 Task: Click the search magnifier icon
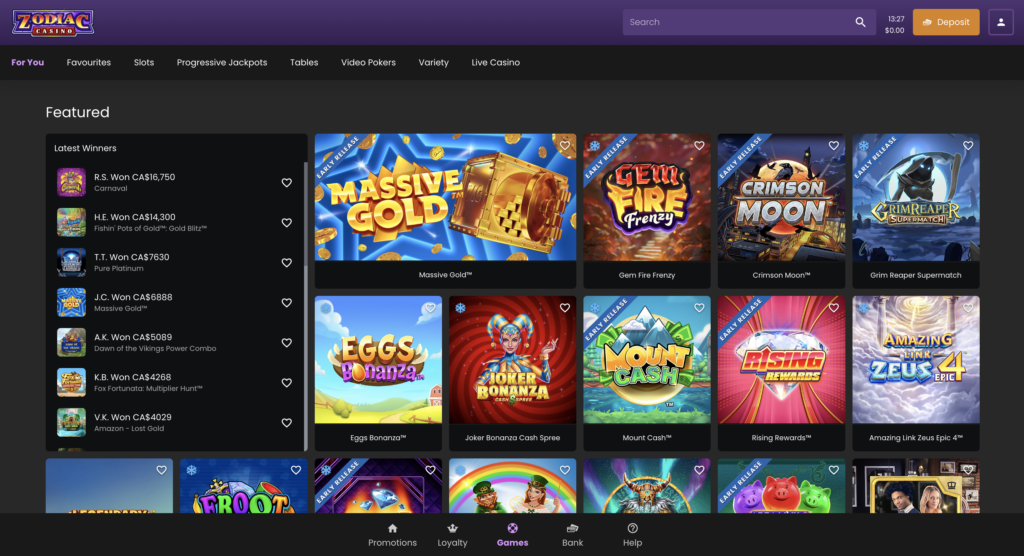[x=860, y=22]
